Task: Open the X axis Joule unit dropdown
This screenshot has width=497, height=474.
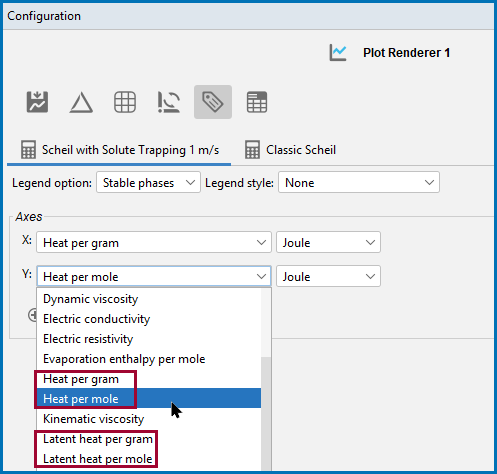Action: (x=328, y=242)
